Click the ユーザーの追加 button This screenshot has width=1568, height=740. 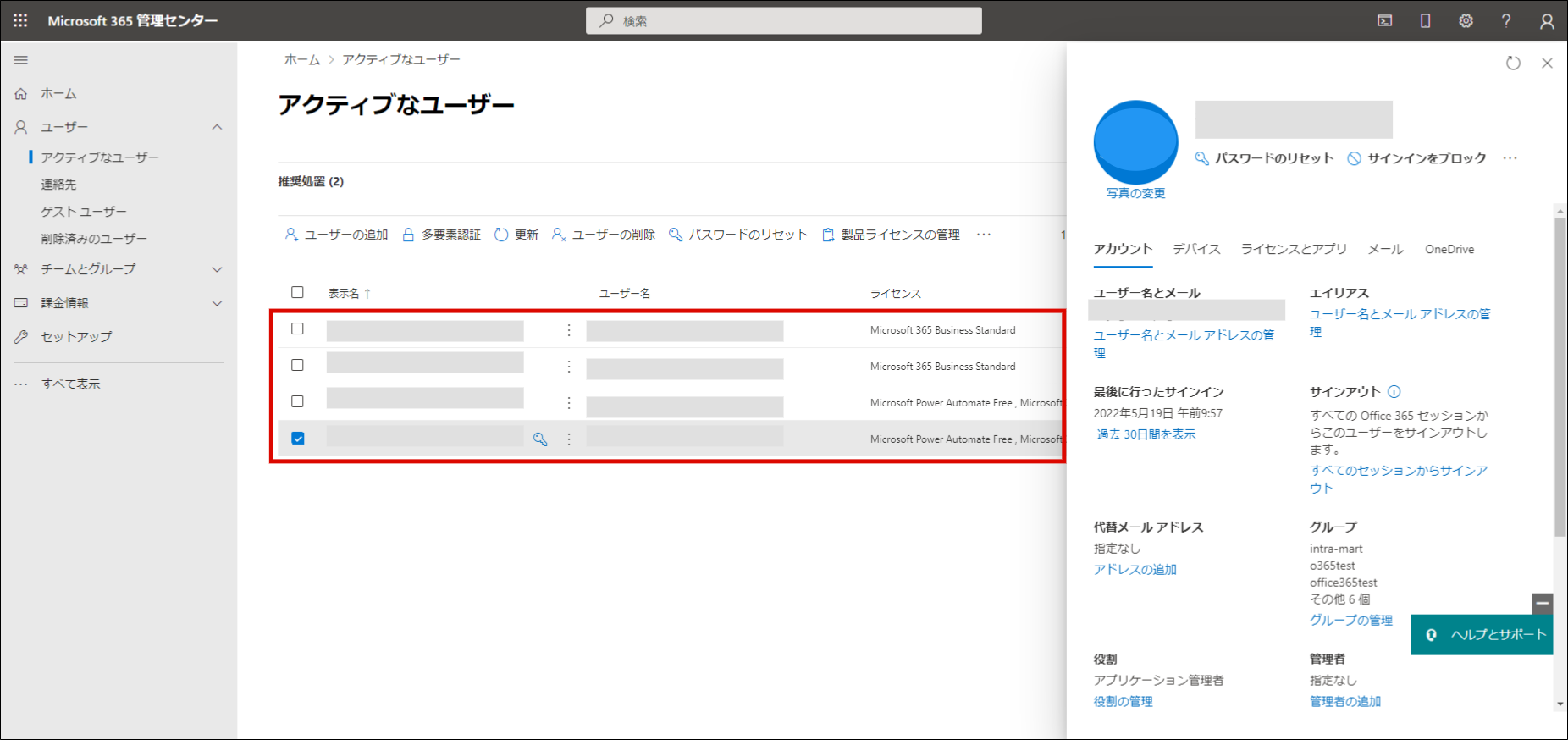pyautogui.click(x=336, y=235)
